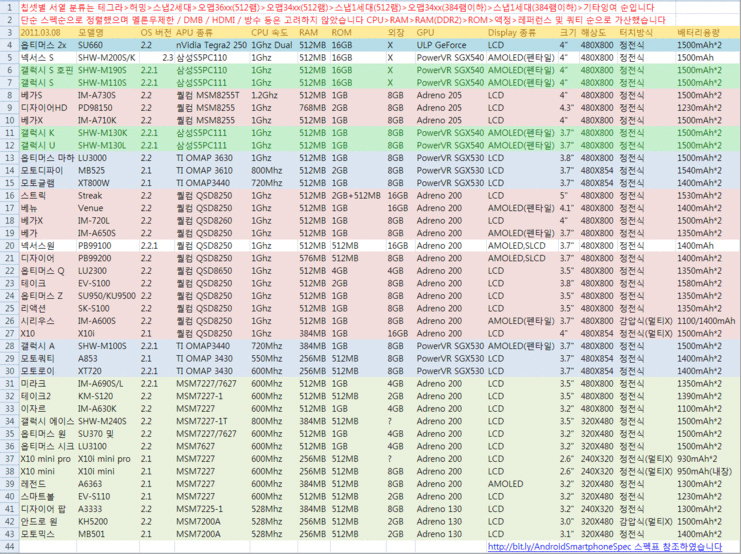Select the '퀄컴 QSD8650' cell
This screenshot has width=741, height=554.
pos(204,271)
